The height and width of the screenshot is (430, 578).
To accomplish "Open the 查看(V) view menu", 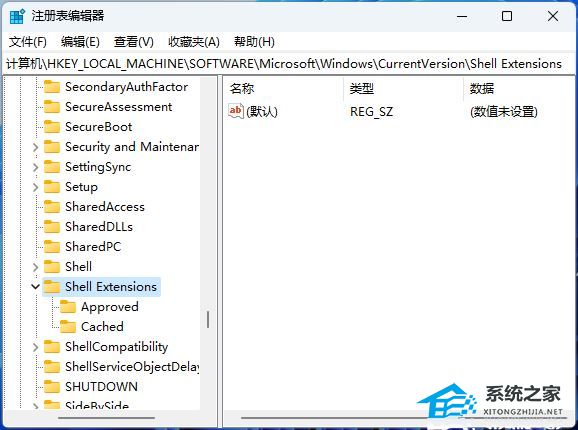I will [133, 42].
